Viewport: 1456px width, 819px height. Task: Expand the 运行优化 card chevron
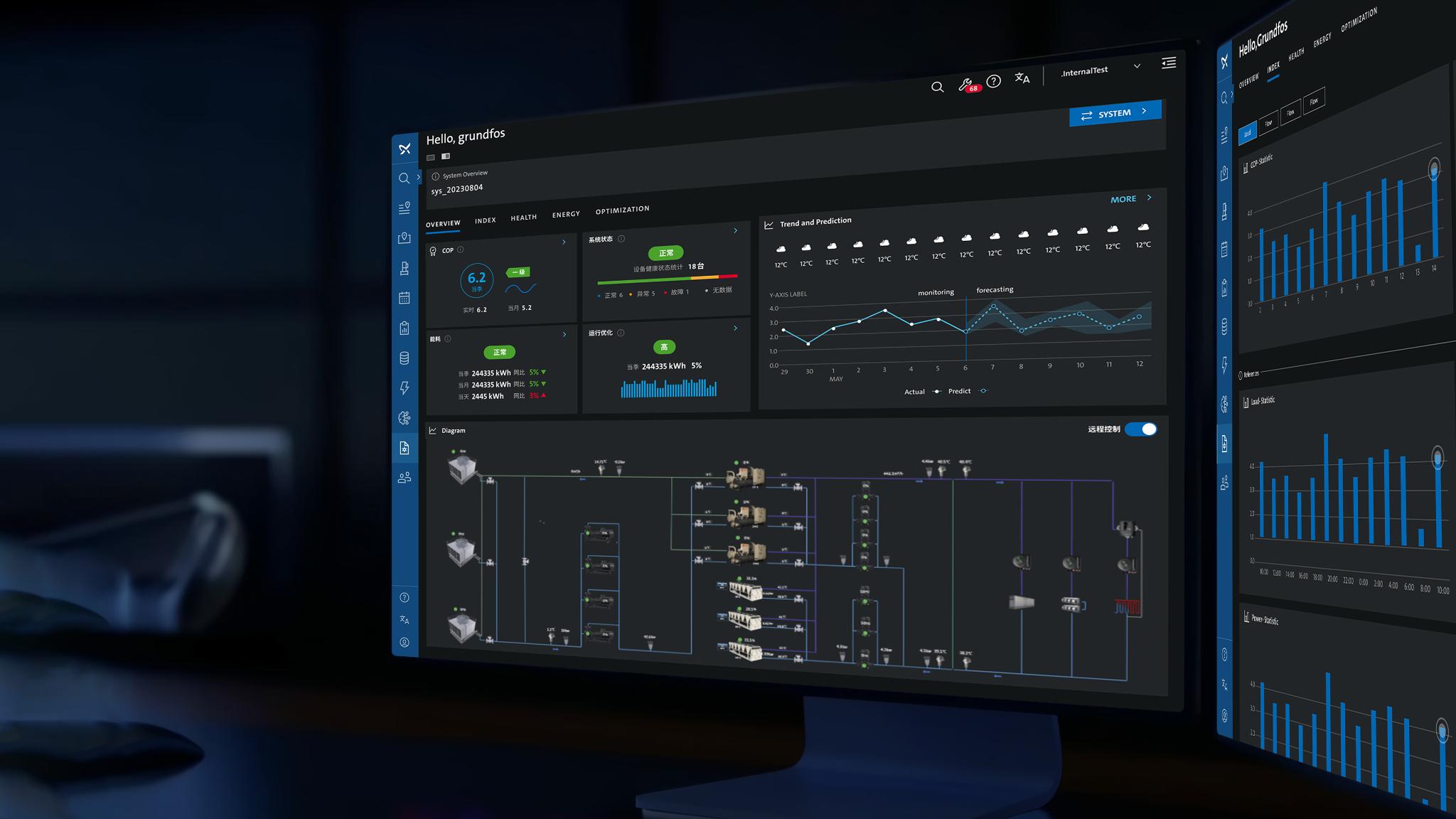coord(735,328)
